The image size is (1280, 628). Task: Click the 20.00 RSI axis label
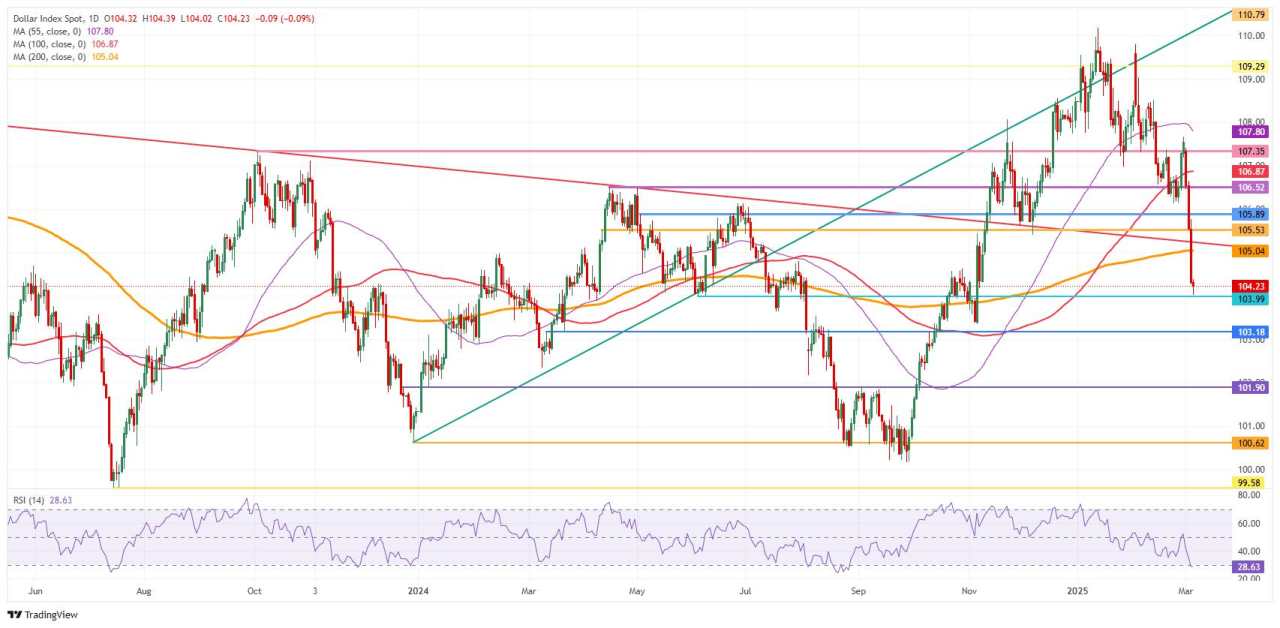pyautogui.click(x=1249, y=578)
